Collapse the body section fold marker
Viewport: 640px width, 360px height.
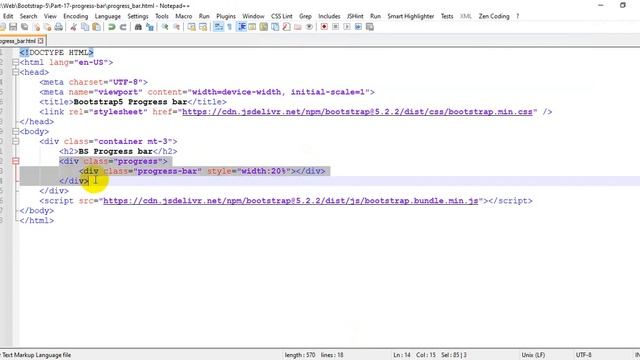point(16,131)
